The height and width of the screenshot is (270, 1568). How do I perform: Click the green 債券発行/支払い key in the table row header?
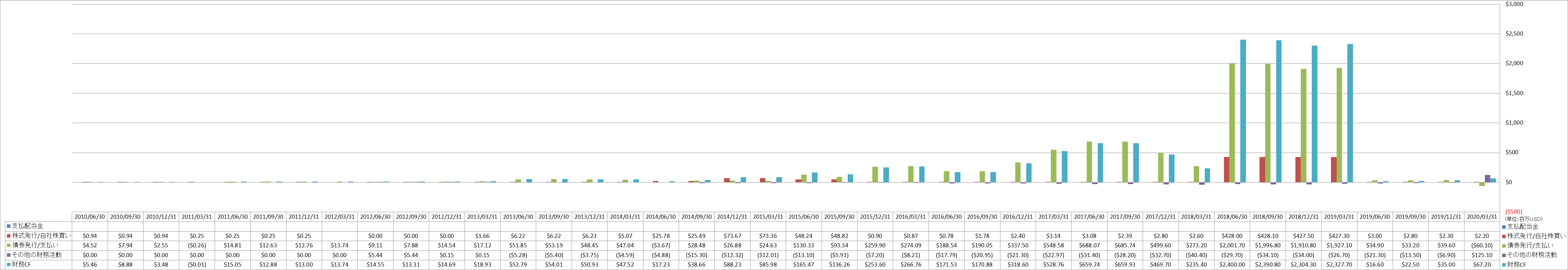click(9, 245)
